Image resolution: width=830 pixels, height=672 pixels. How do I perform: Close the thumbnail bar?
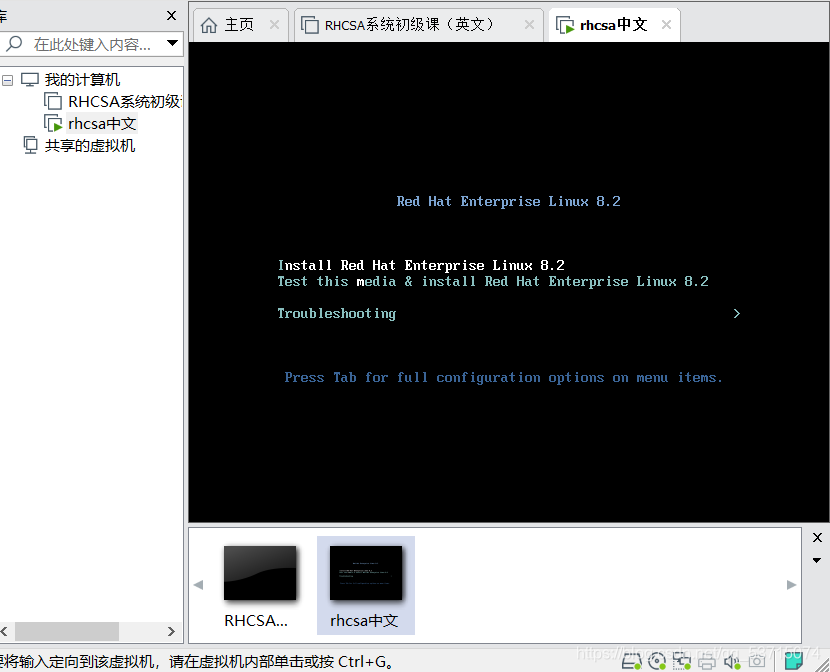[x=817, y=538]
